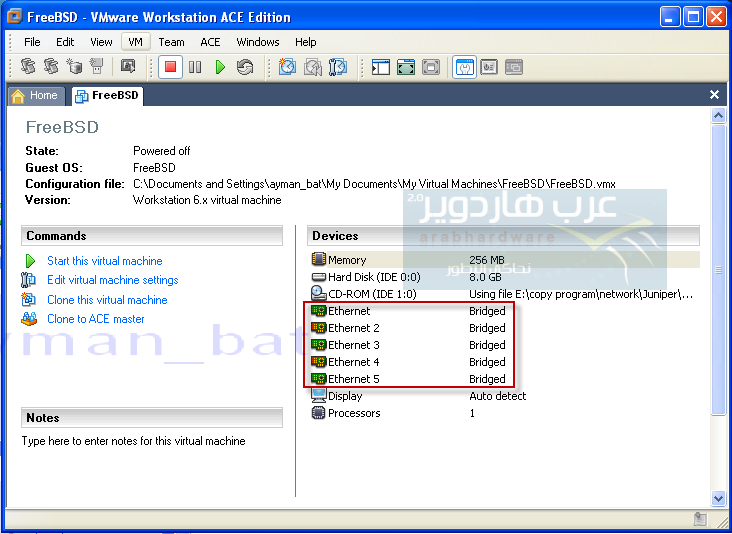Click the scrollbar up arrow

(718, 115)
